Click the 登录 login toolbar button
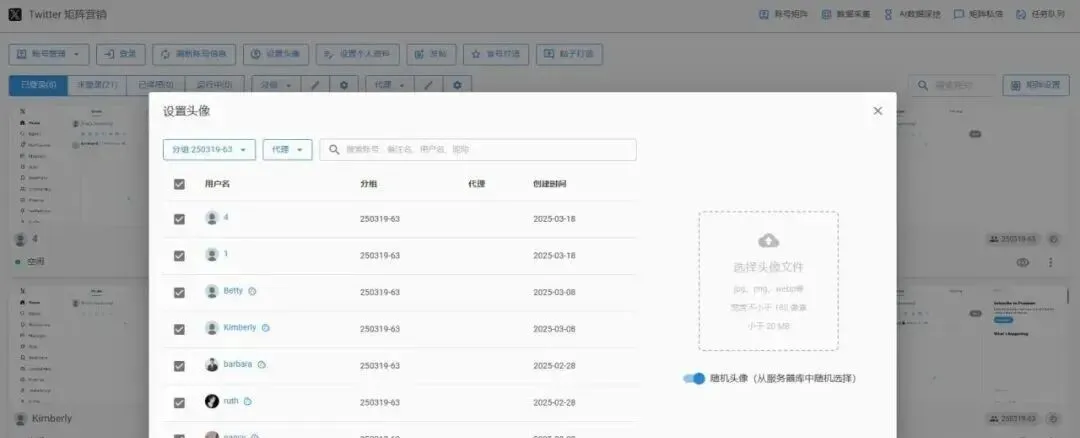The width and height of the screenshot is (1080, 438). [x=121, y=54]
